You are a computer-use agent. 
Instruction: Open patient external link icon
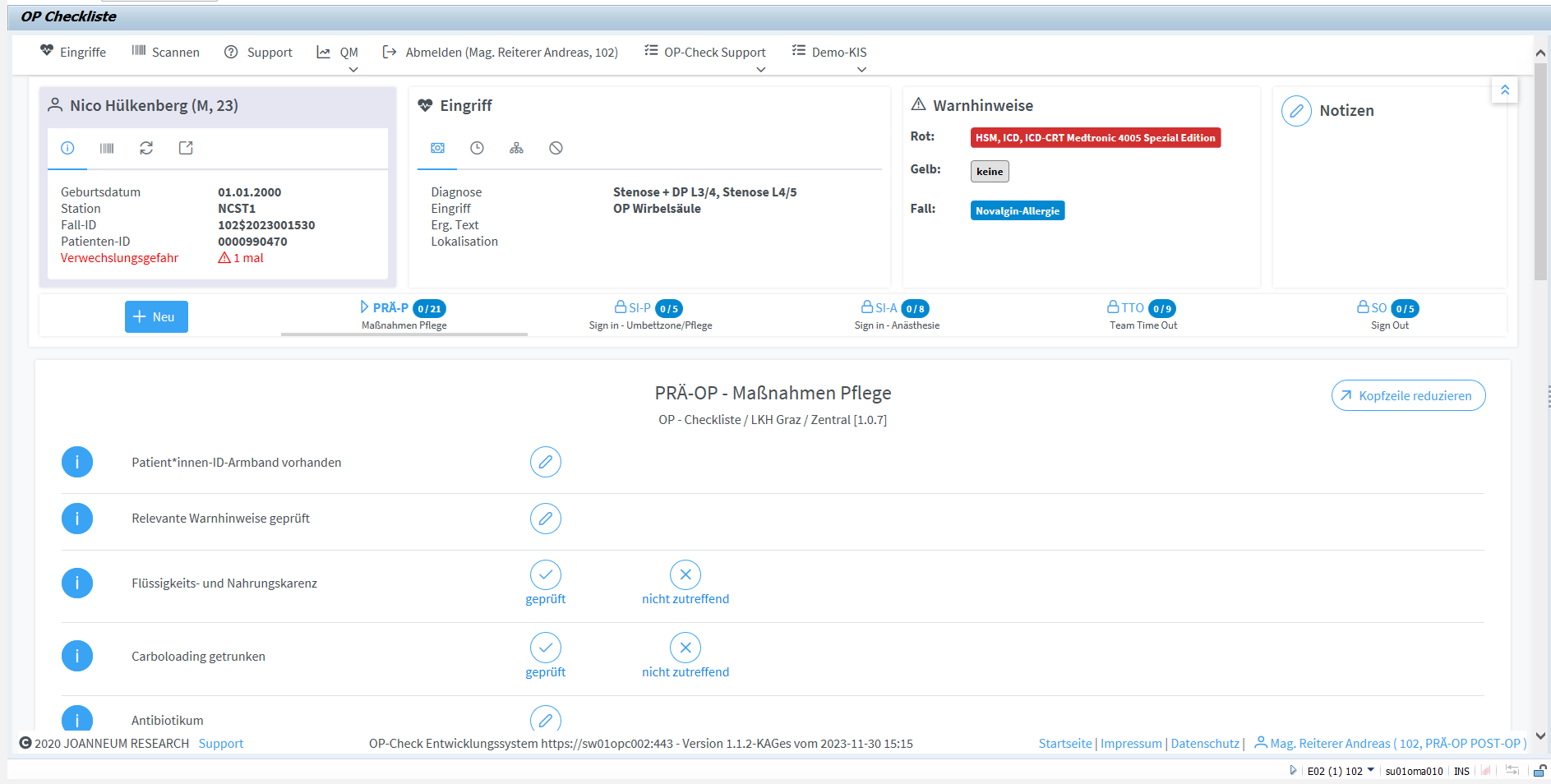(x=186, y=148)
